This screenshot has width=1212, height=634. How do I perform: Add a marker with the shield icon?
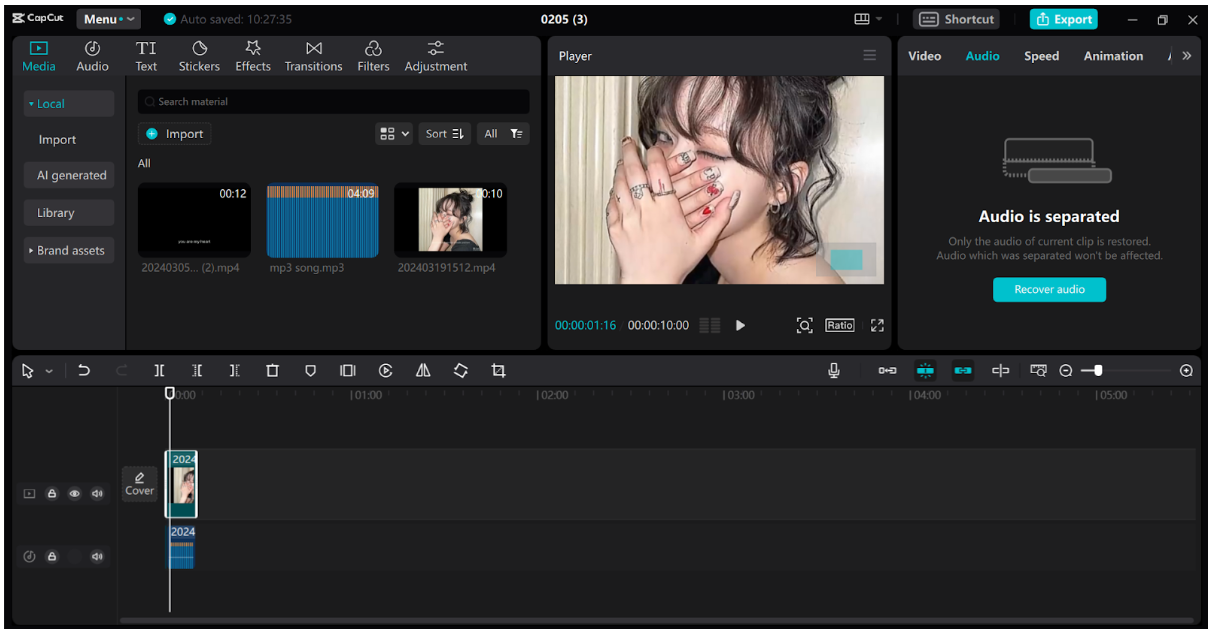(x=310, y=371)
